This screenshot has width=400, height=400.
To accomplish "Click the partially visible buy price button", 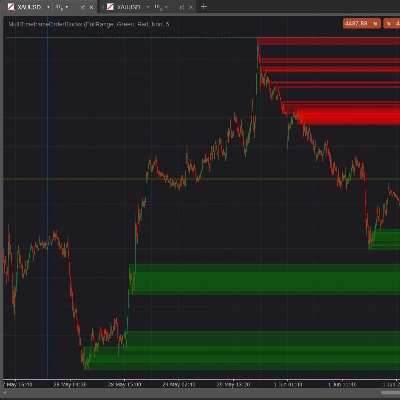I will tap(392, 24).
